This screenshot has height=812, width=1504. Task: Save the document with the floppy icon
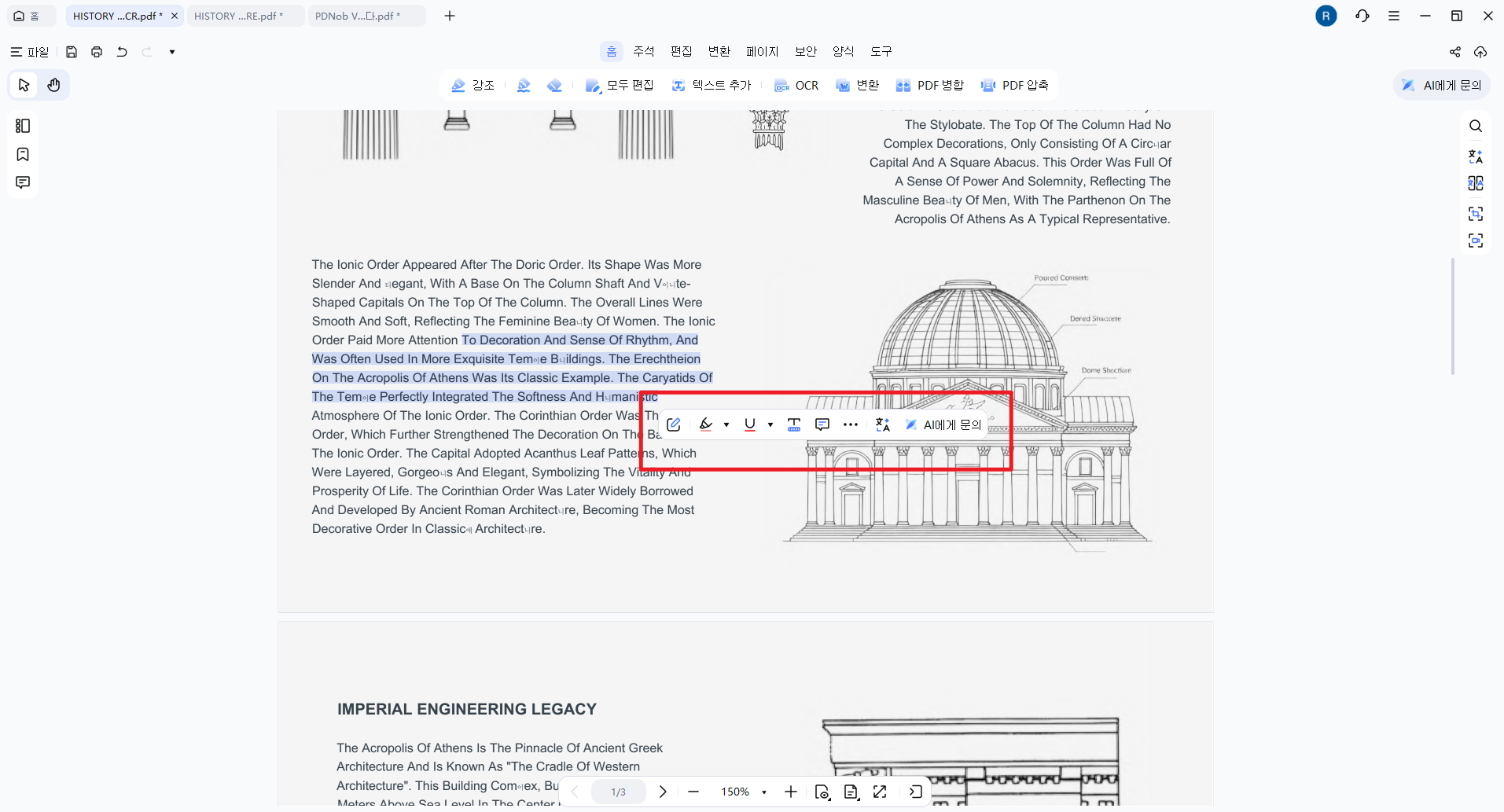72,52
